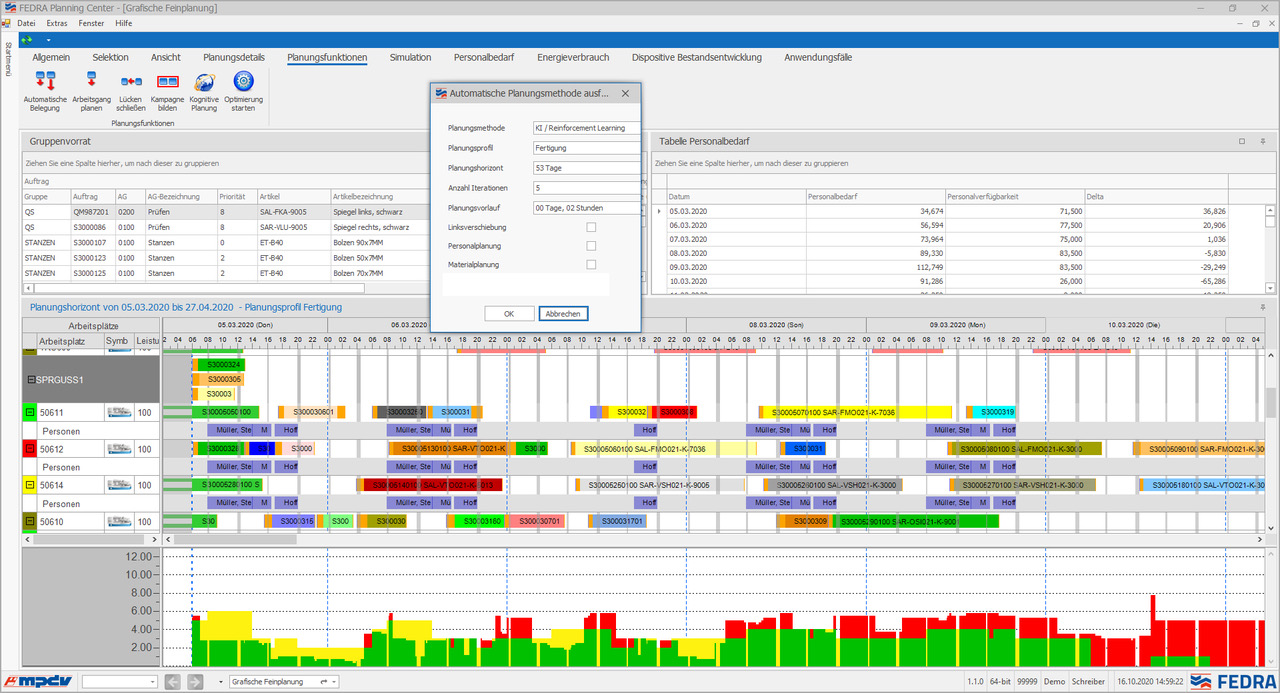Collapse workplace 50614 row
The image size is (1280, 693).
coord(30,485)
